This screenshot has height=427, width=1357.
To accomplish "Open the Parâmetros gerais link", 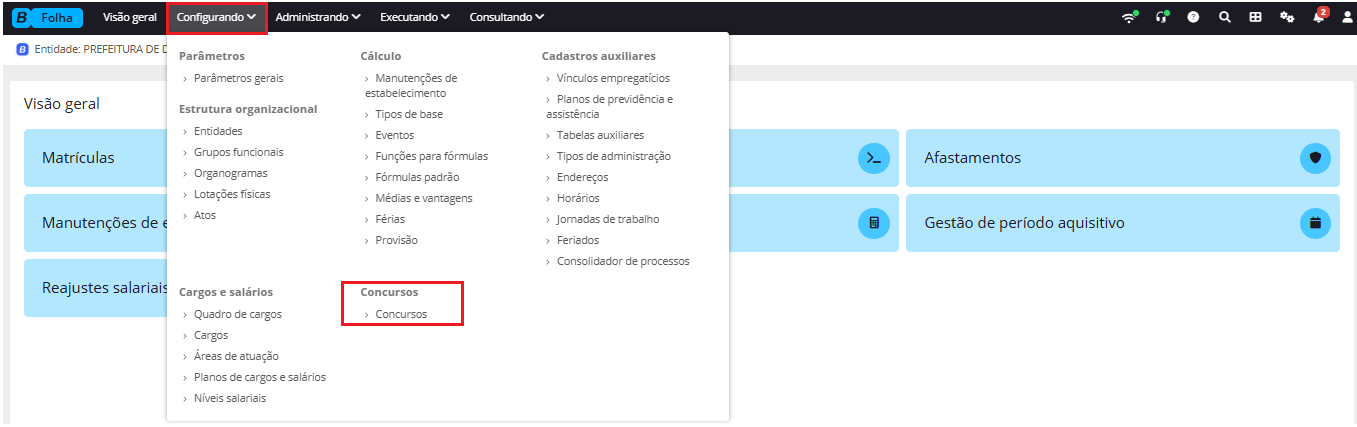I will click(238, 78).
